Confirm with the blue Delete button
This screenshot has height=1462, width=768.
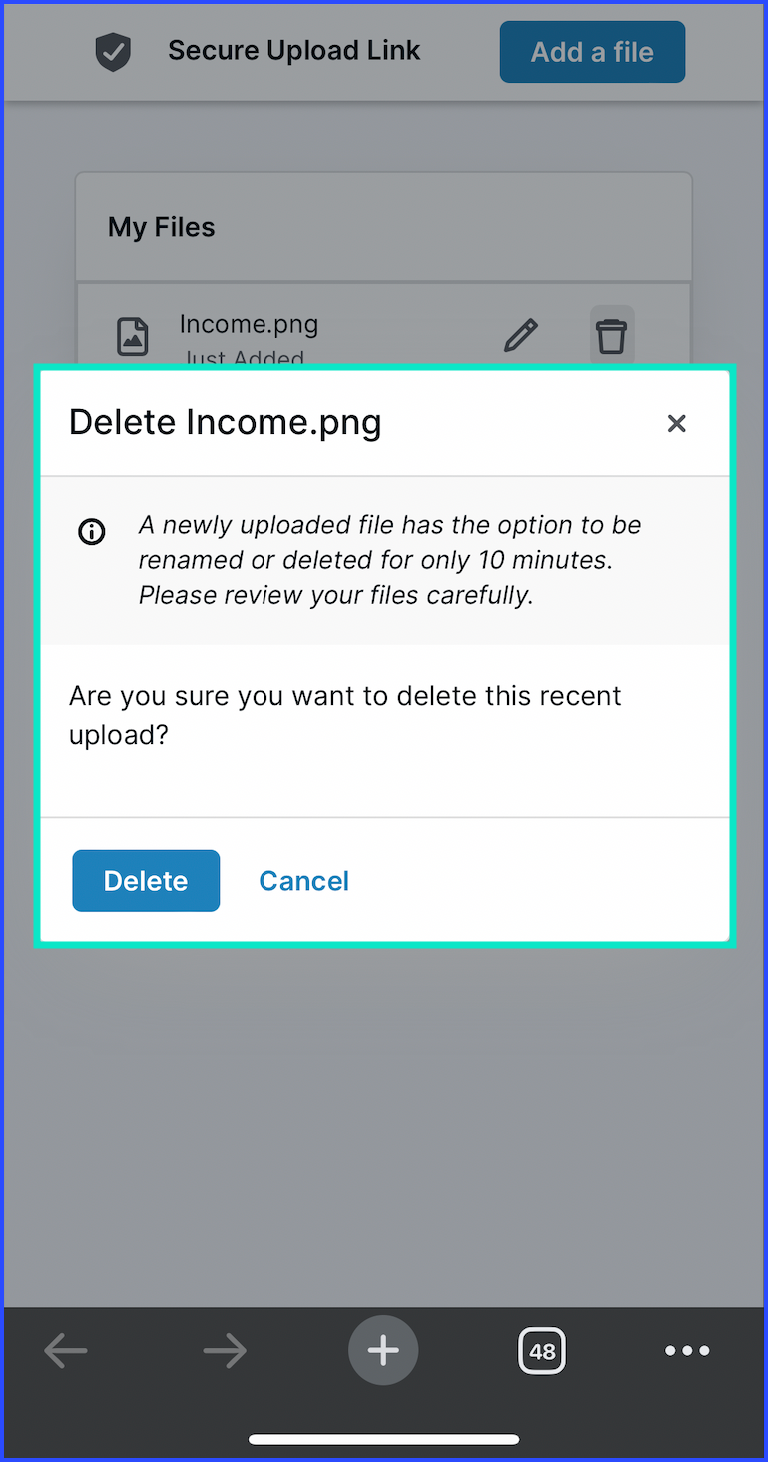(146, 880)
